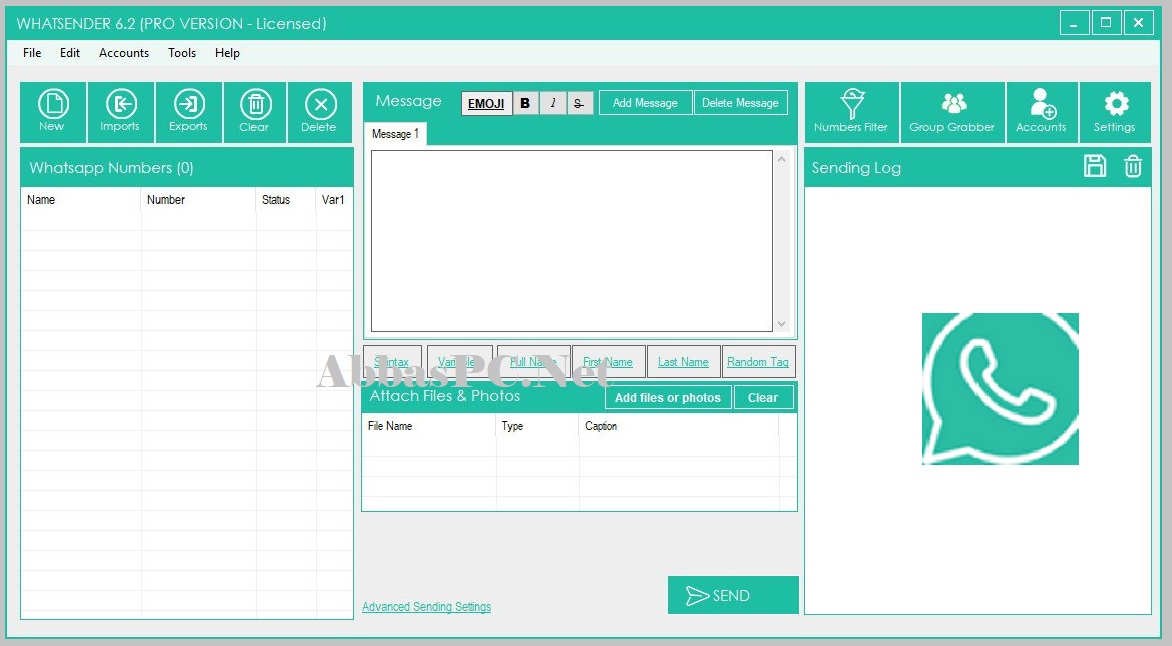
Task: Apply italic formatting to message
Action: (552, 103)
